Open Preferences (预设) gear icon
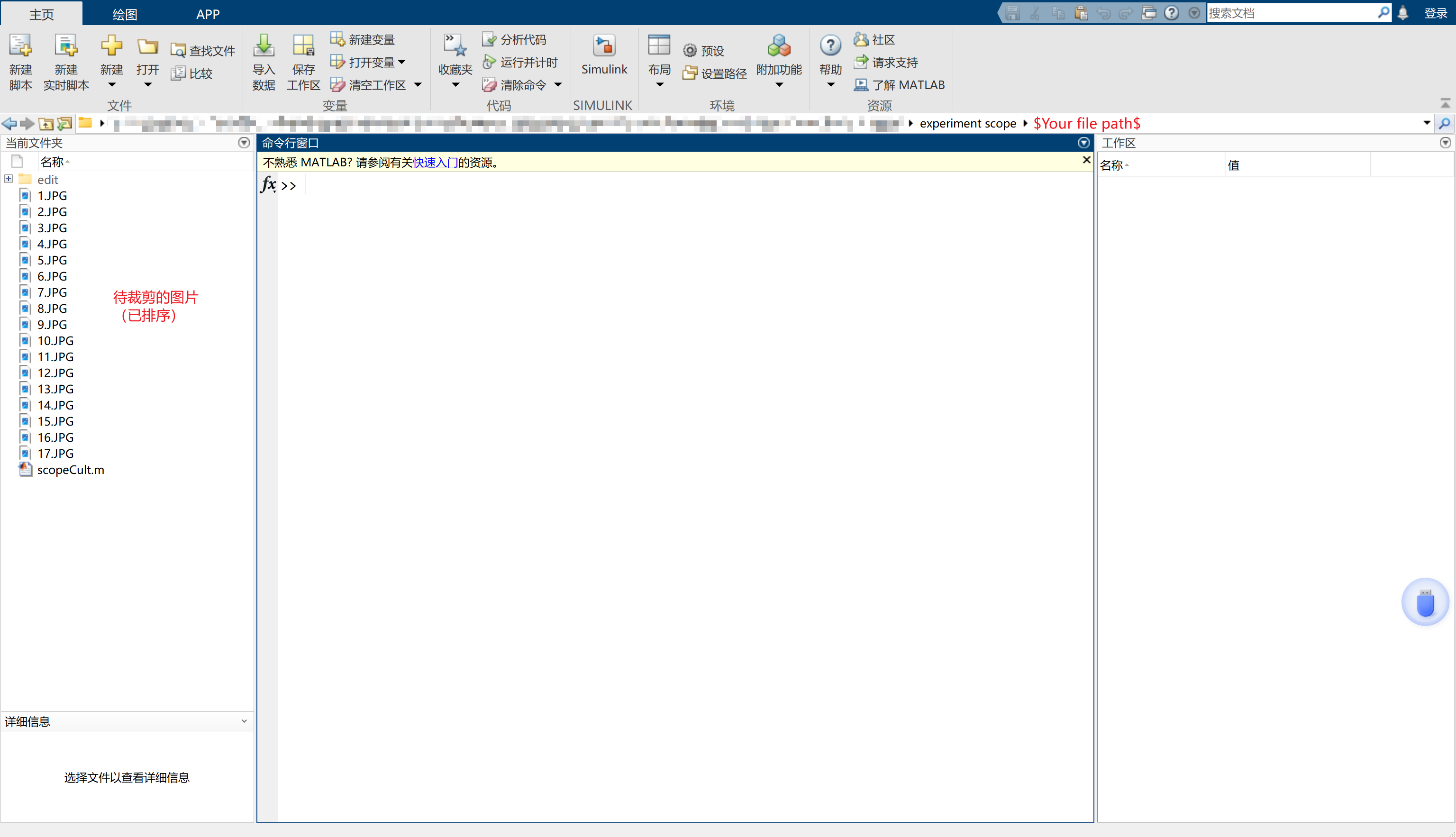1456x837 pixels. click(690, 51)
